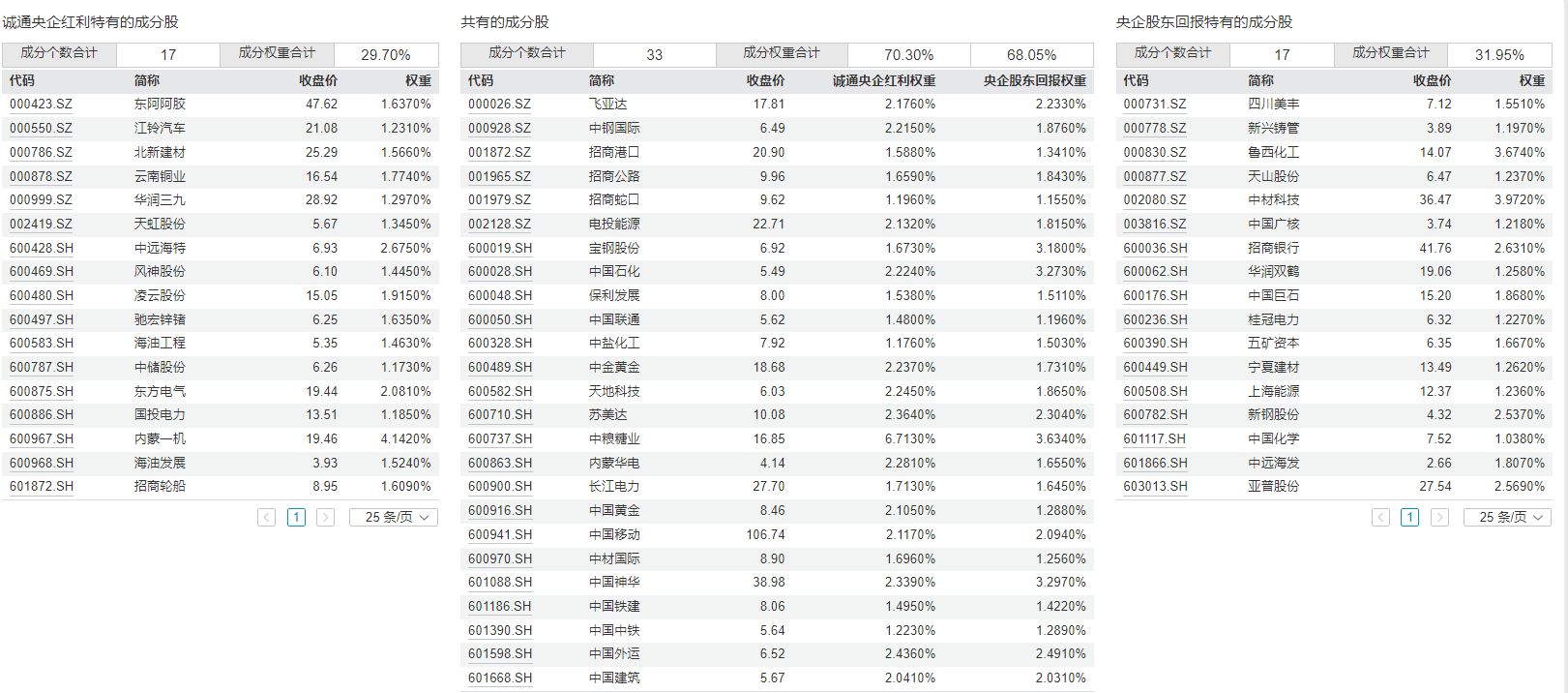The height and width of the screenshot is (693, 1568).
Task: Click the weight value 4.1420%
Action: tap(405, 438)
